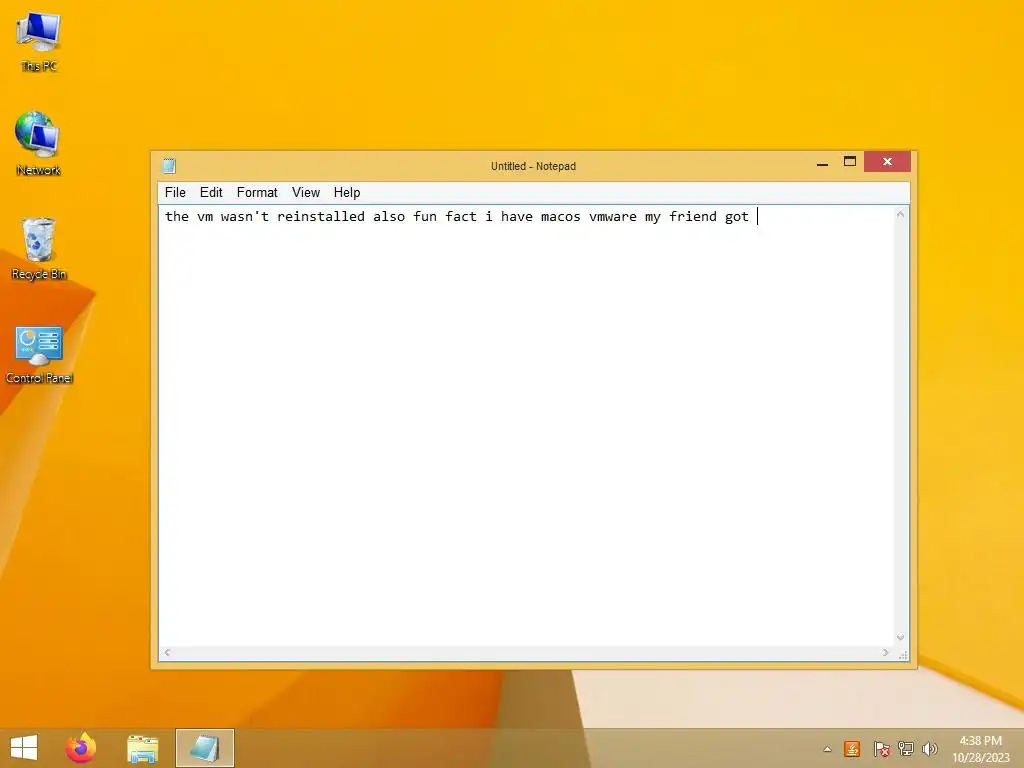Image resolution: width=1024 pixels, height=768 pixels.
Task: Open the Action Center flag icon
Action: pyautogui.click(x=881, y=749)
